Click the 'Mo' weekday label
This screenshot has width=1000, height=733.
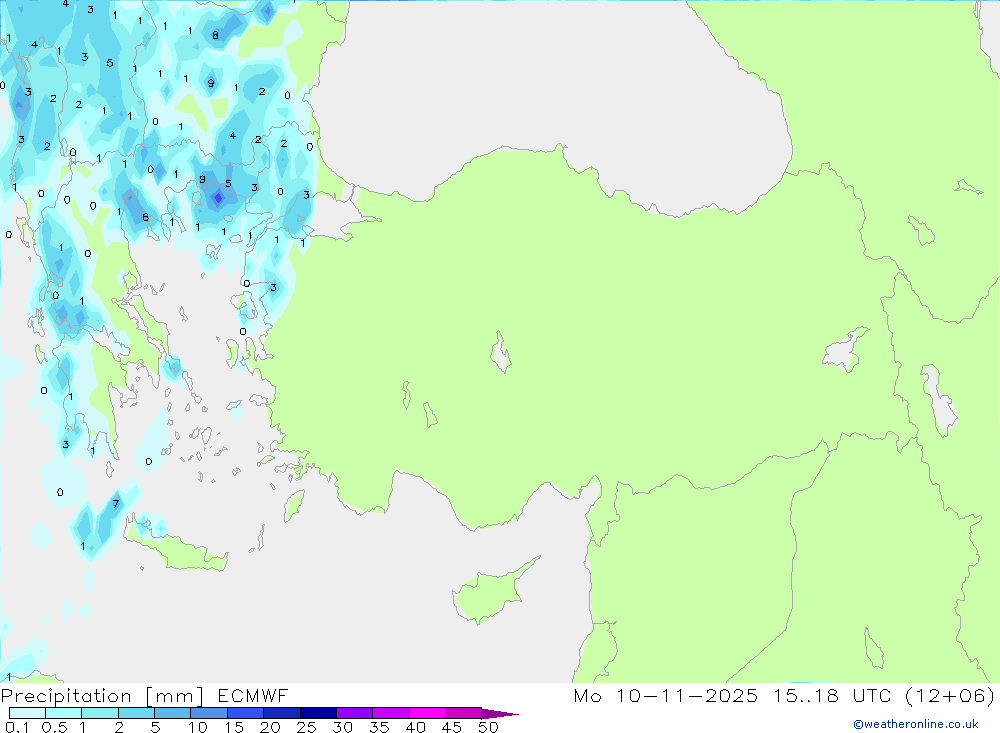(587, 695)
